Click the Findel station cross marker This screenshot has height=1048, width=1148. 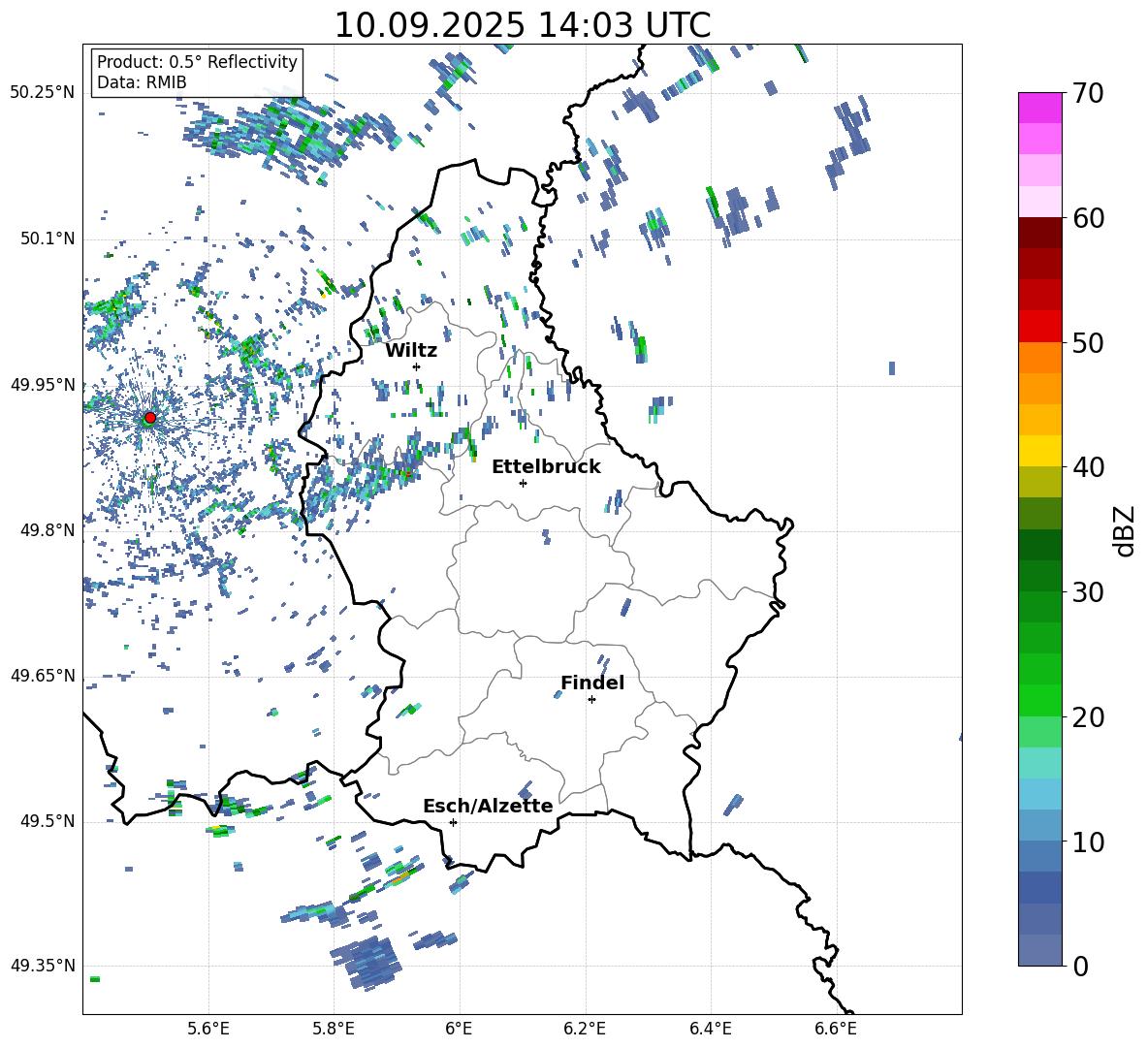click(591, 700)
